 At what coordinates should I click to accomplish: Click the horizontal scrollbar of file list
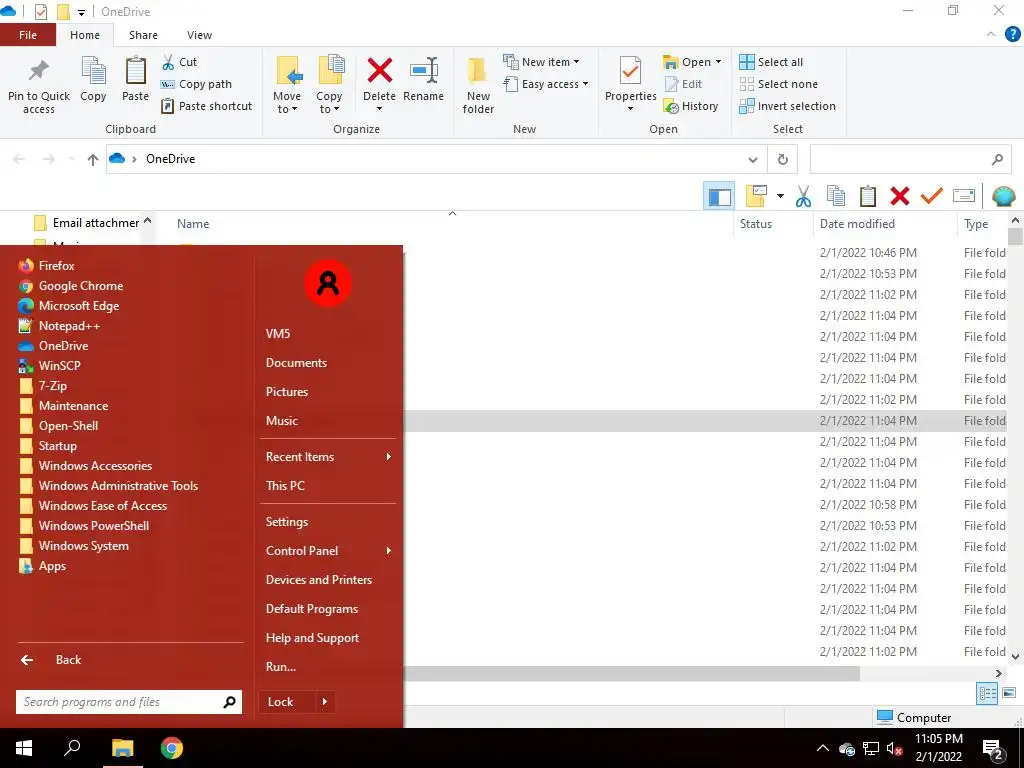point(631,673)
